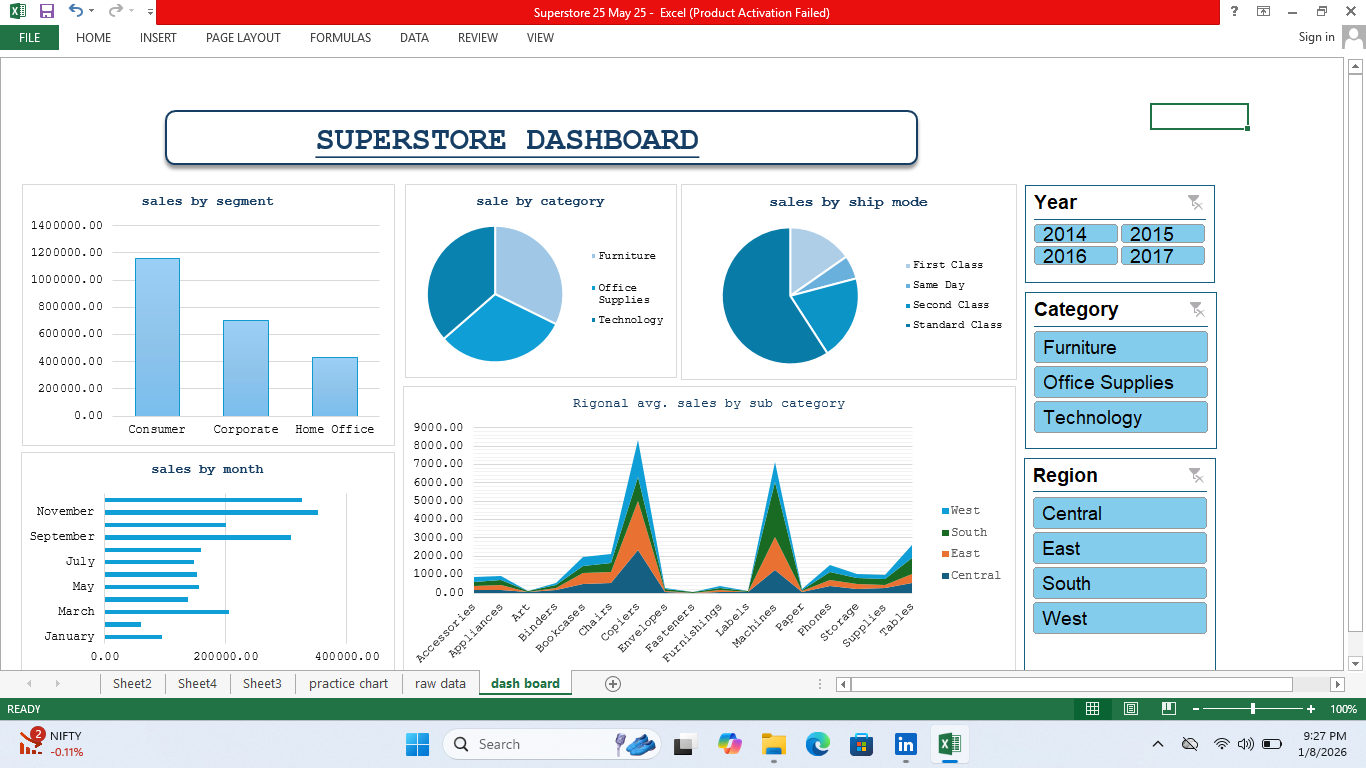Click the Save icon in Quick Access Toolbar
This screenshot has width=1366, height=768.
[46, 11]
